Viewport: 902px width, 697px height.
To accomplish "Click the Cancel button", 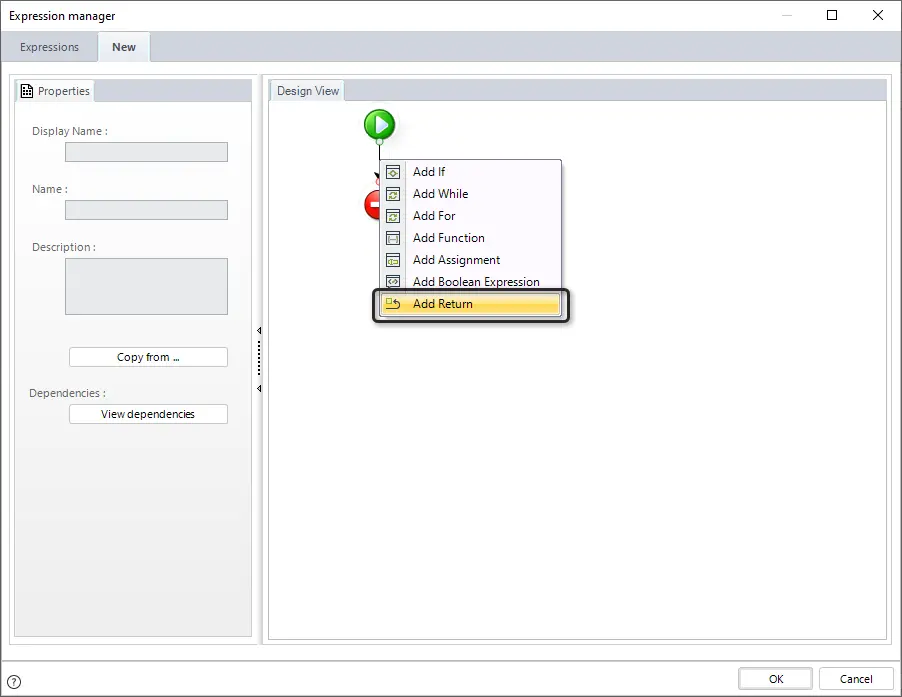I will pyautogui.click(x=856, y=679).
